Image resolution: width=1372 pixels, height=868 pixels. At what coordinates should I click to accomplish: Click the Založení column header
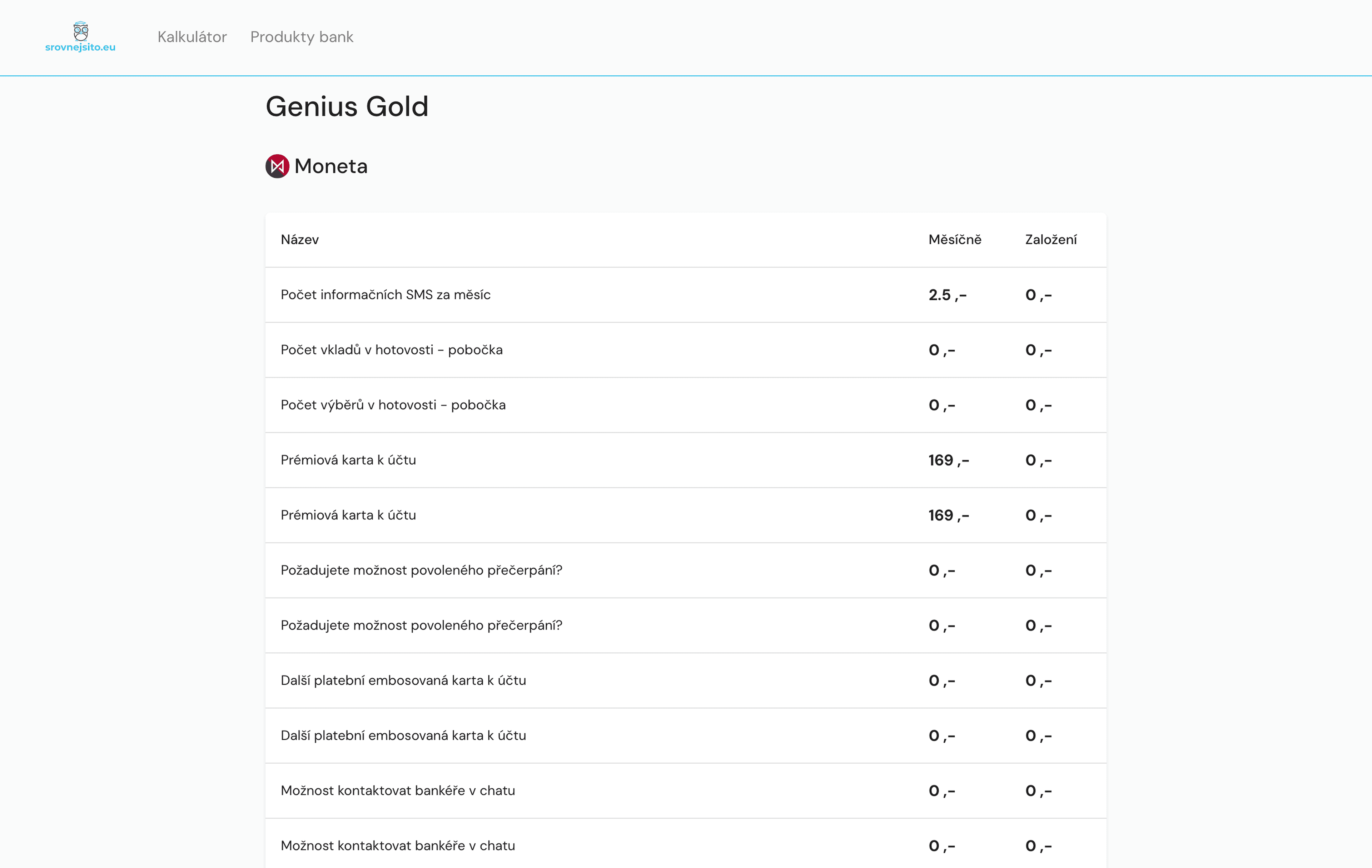(1051, 240)
